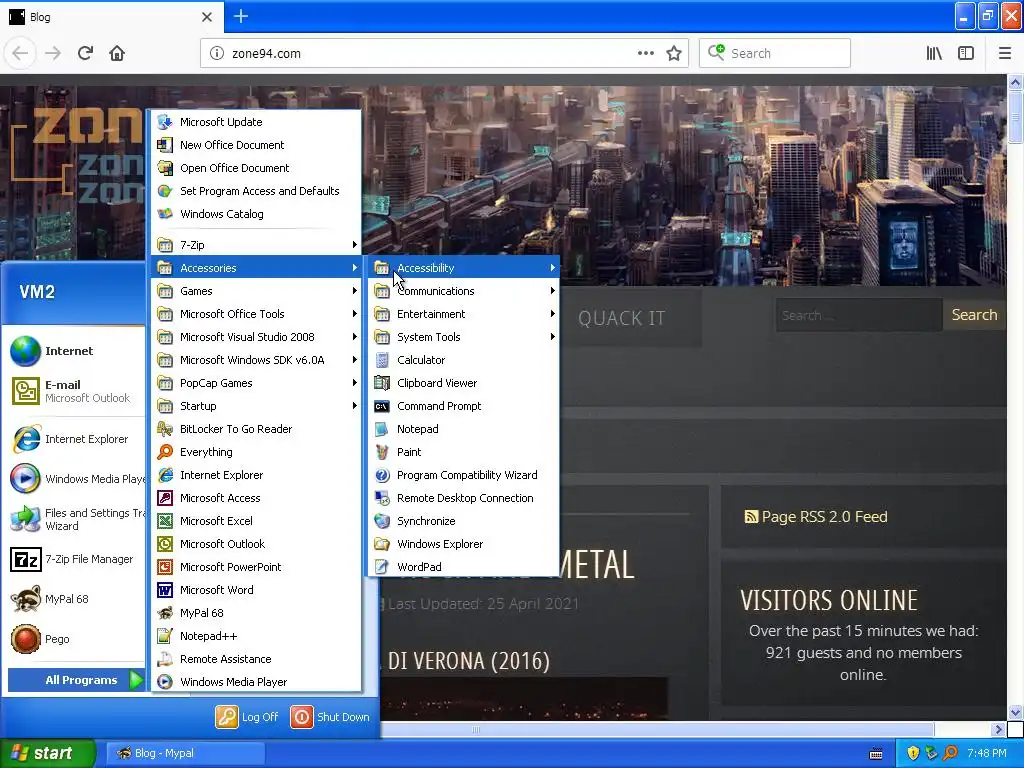Launch Microsoft Excel
The height and width of the screenshot is (768, 1024).
click(256, 520)
